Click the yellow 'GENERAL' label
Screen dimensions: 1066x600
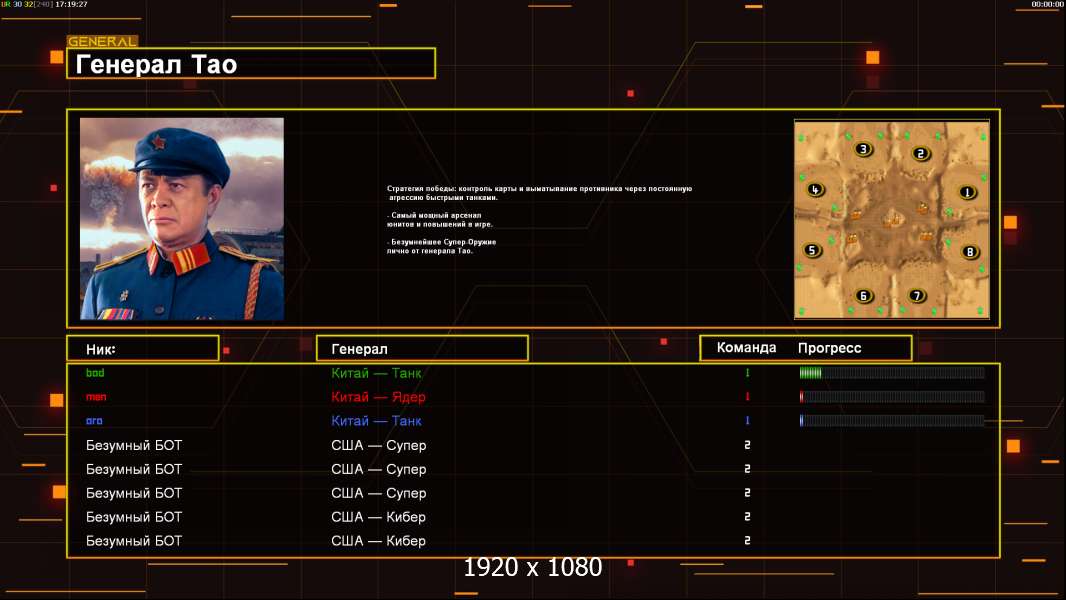click(x=102, y=41)
